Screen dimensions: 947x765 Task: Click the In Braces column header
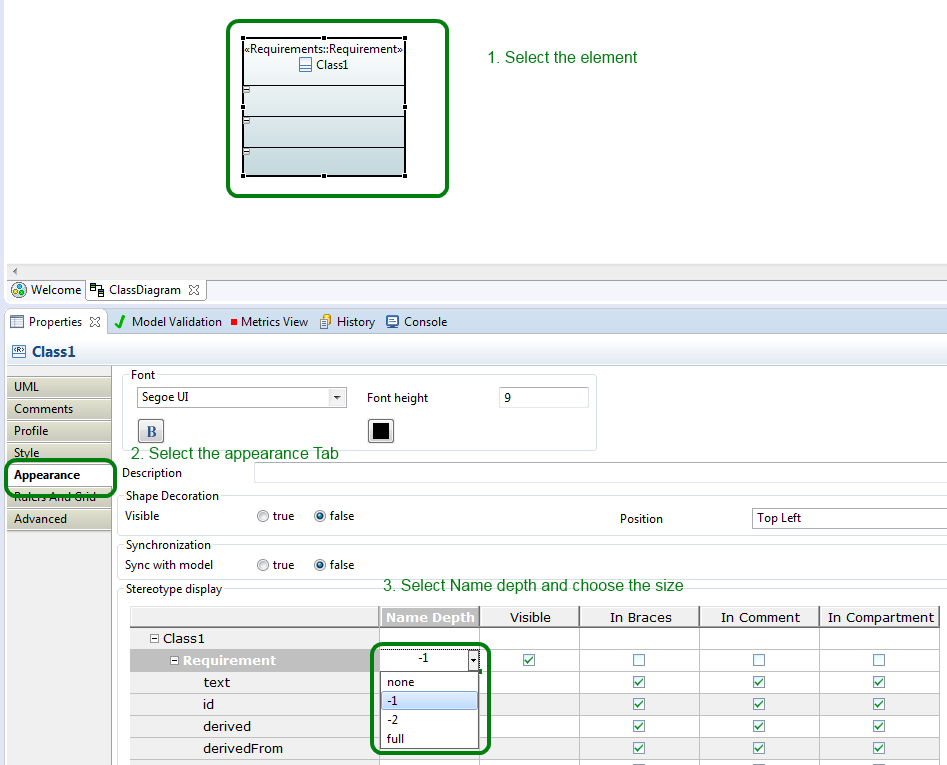pyautogui.click(x=640, y=617)
